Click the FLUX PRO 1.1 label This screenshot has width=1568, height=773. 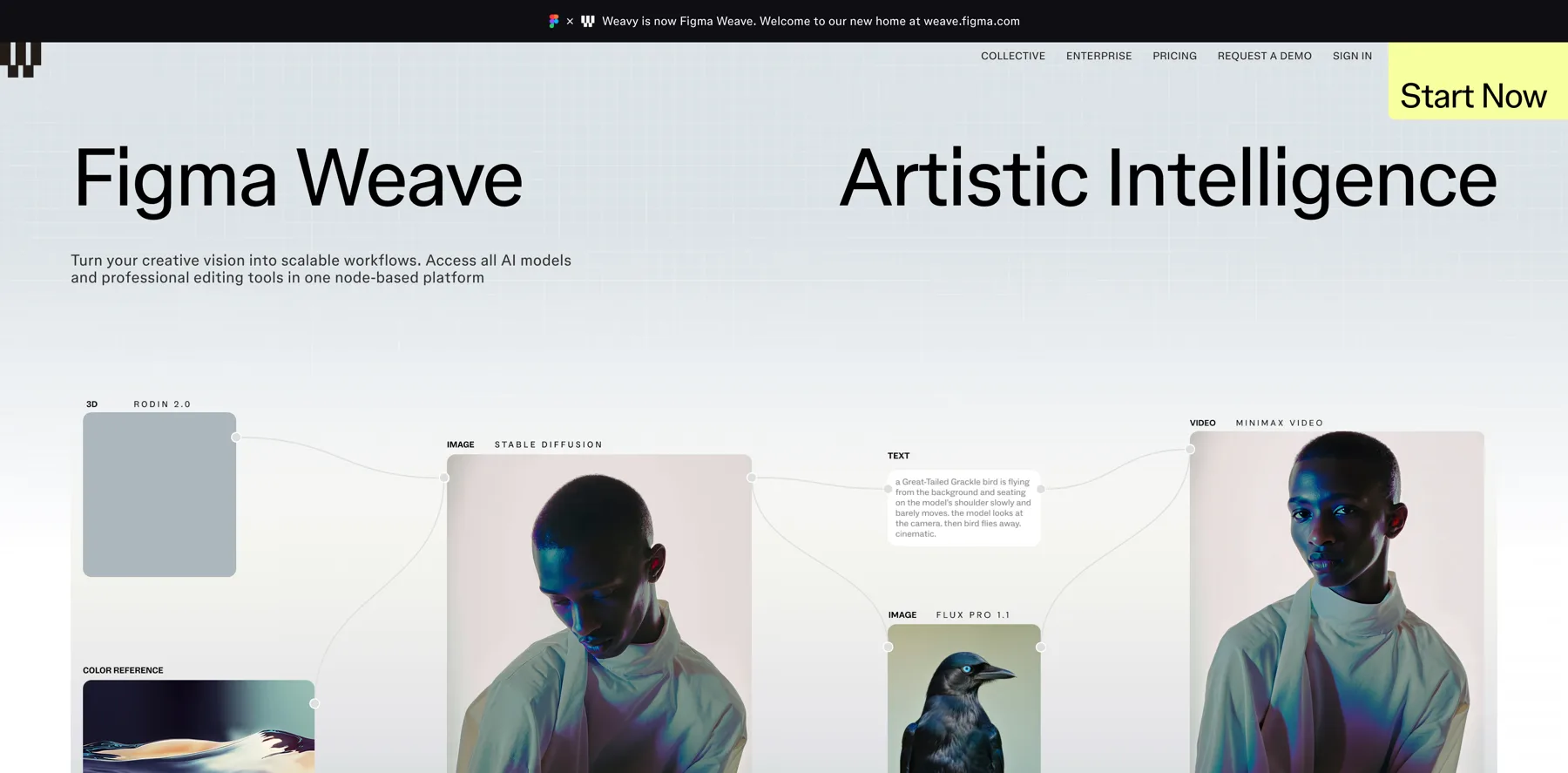(x=973, y=615)
